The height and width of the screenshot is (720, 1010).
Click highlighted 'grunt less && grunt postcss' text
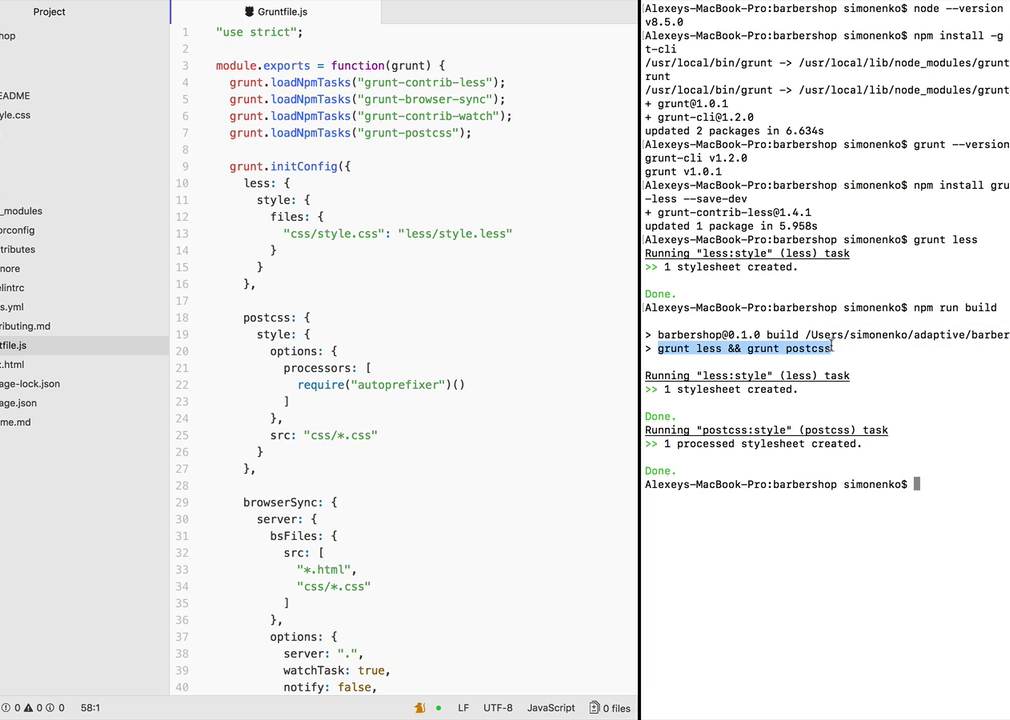coord(744,349)
